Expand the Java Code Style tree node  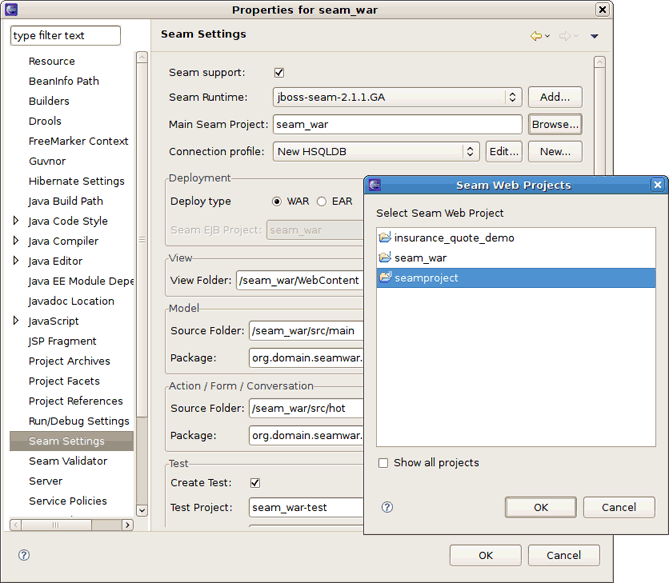(x=16, y=221)
